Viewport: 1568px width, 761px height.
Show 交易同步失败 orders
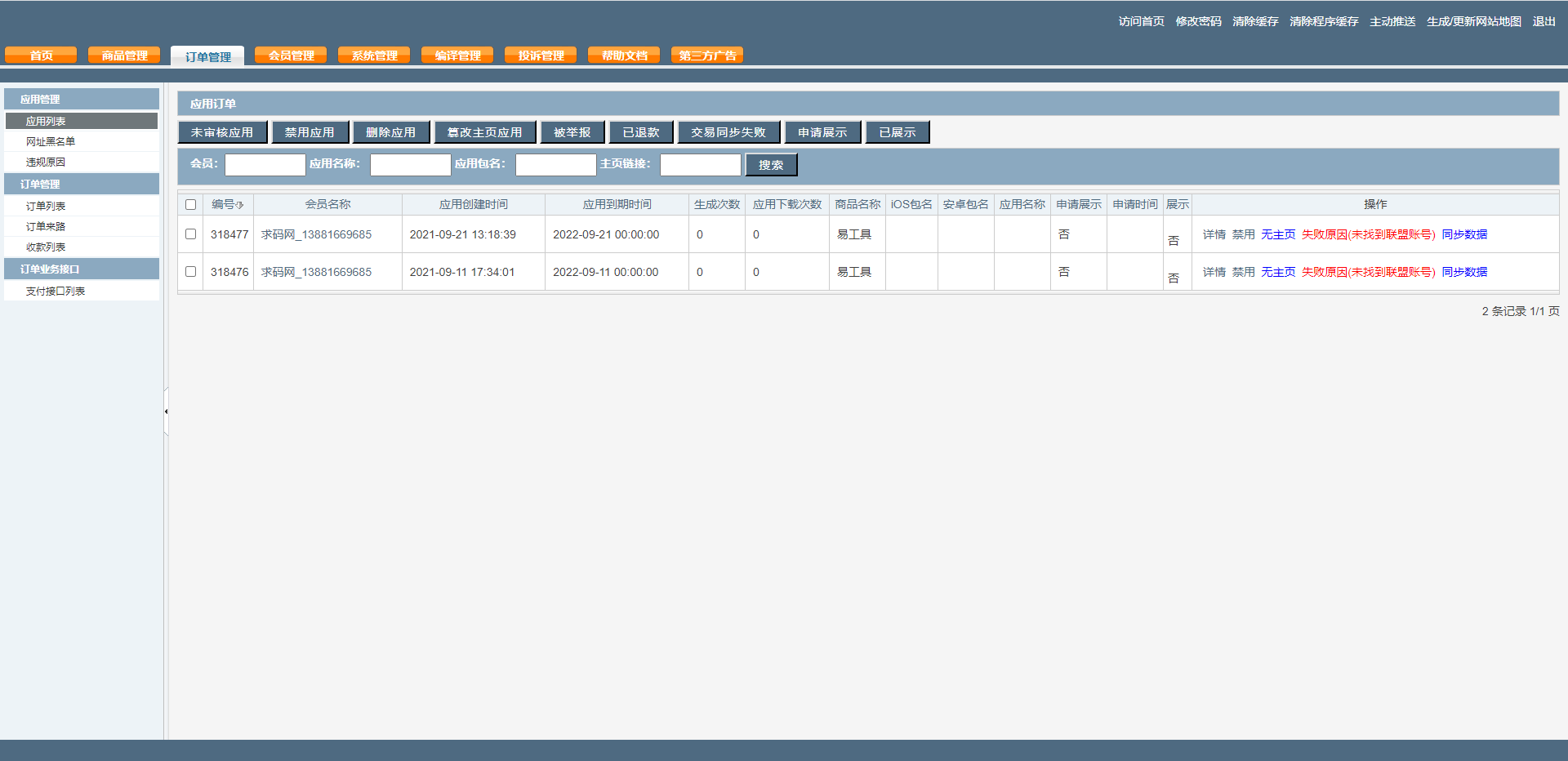728,132
